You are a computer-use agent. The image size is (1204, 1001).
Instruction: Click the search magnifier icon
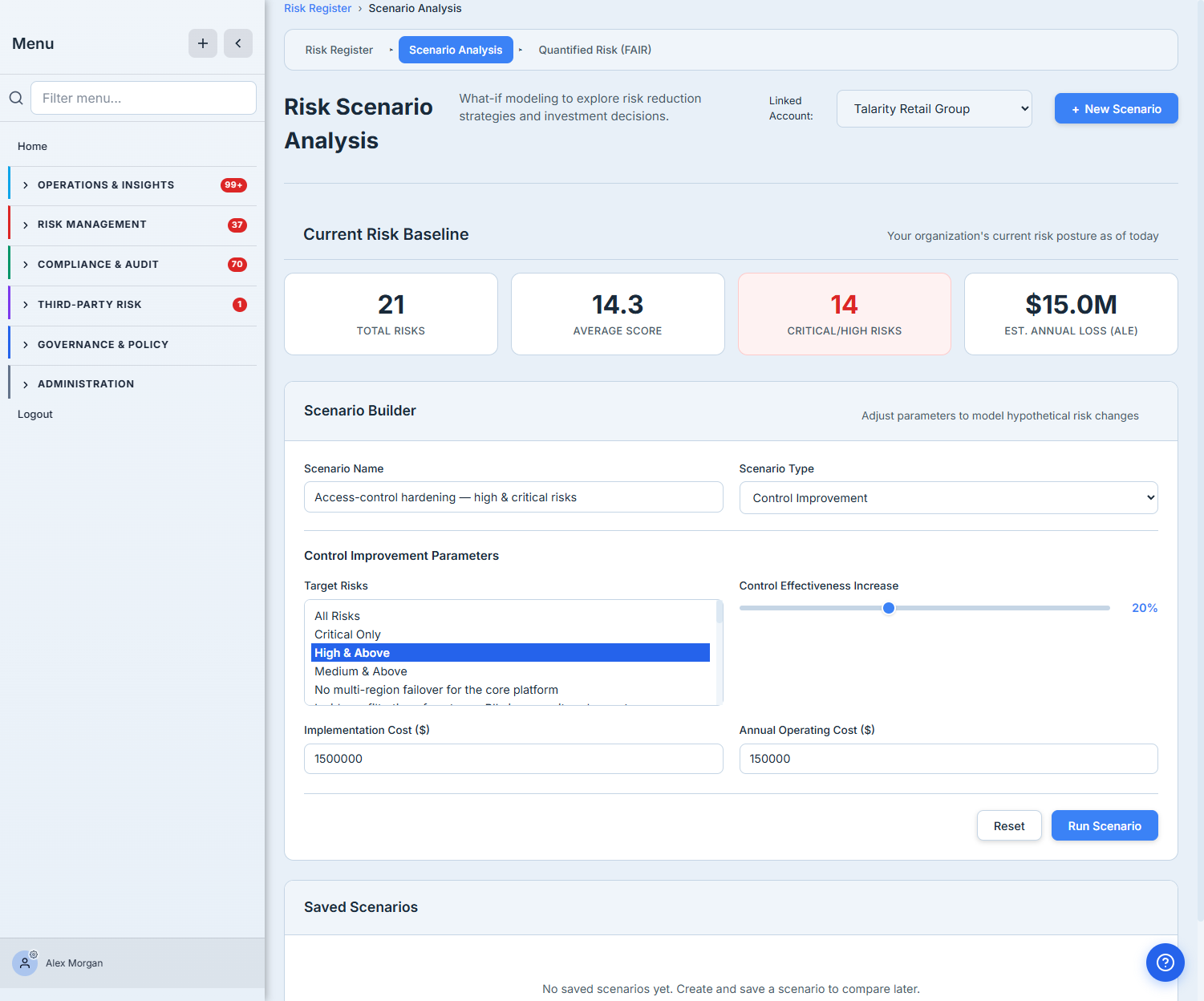16,98
